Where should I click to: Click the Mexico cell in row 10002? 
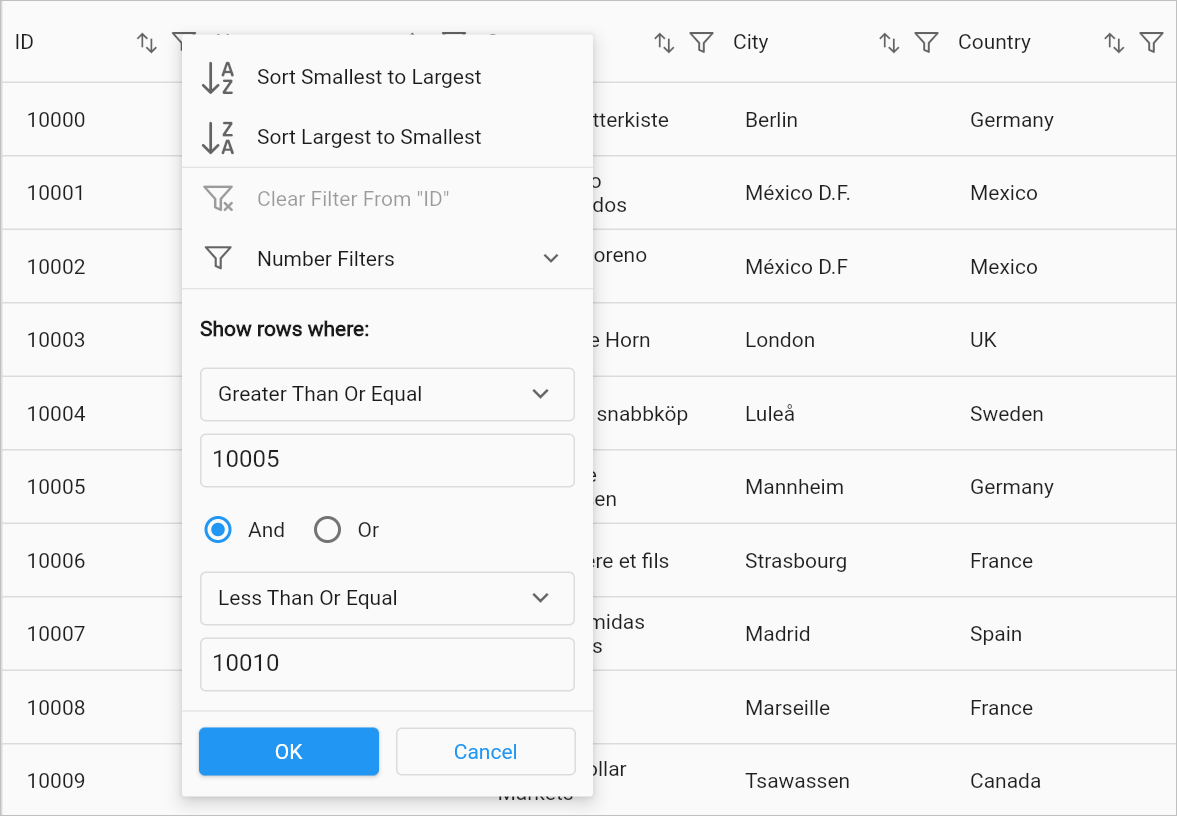(1004, 267)
